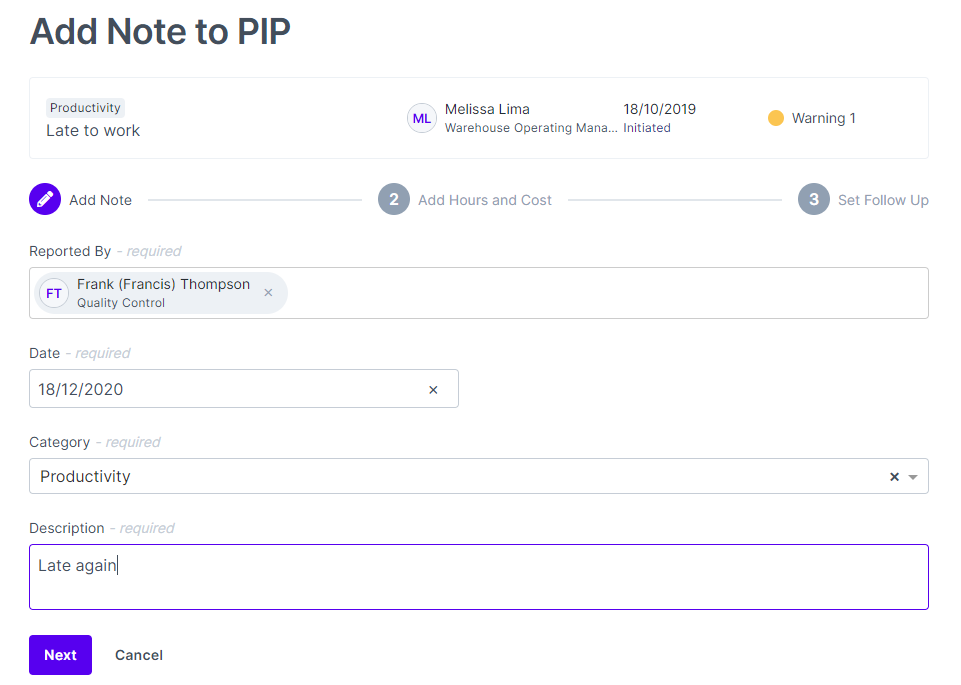Go to the Add Hours and Cost step
Viewport: 961px width, 685px height.
484,200
